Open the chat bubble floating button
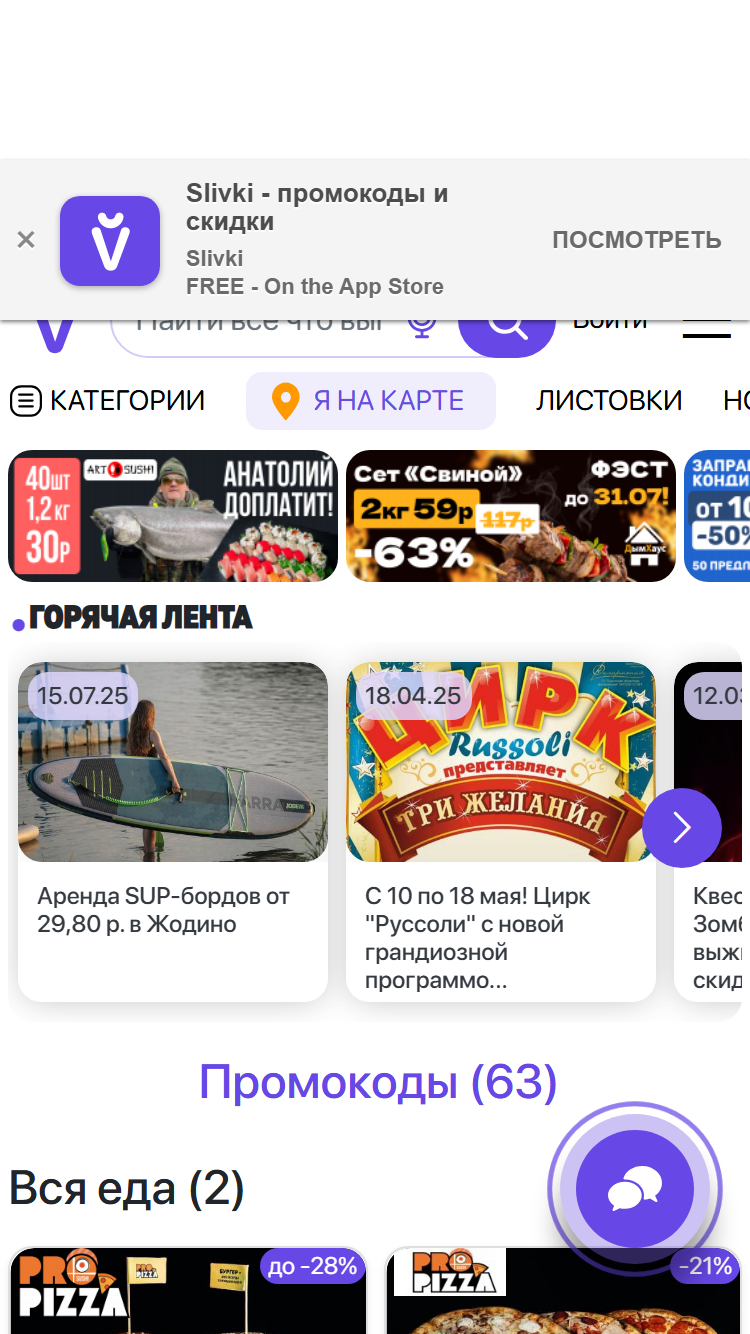750x1334 pixels. click(x=635, y=1189)
